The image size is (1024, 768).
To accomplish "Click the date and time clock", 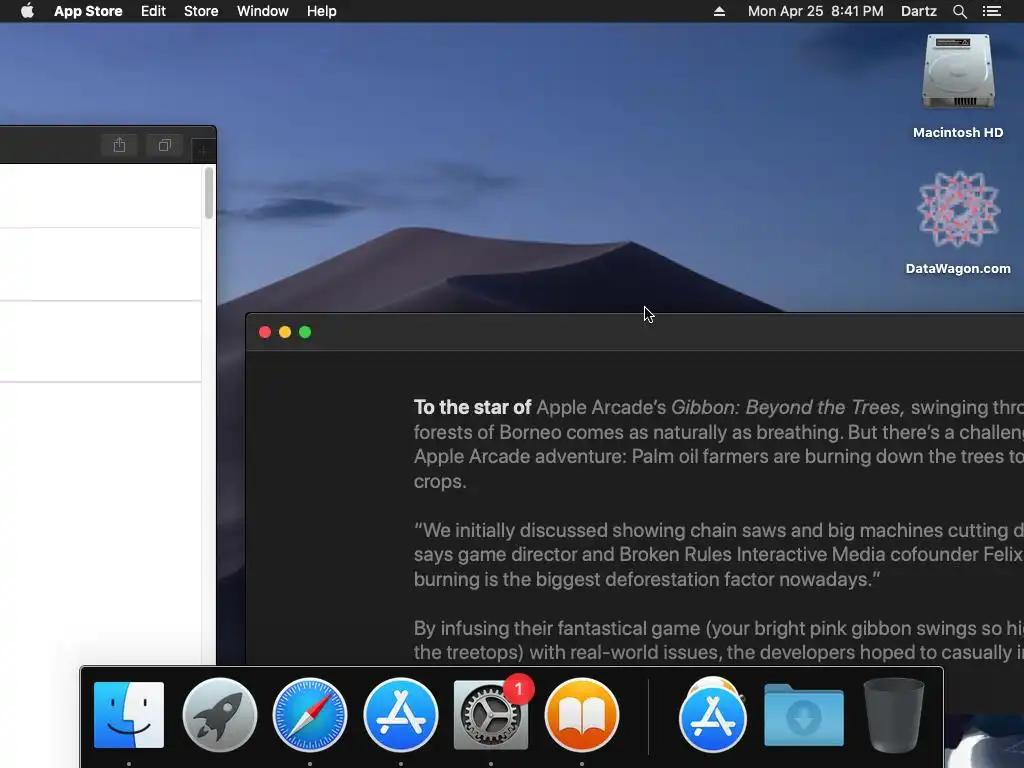I will pyautogui.click(x=815, y=11).
